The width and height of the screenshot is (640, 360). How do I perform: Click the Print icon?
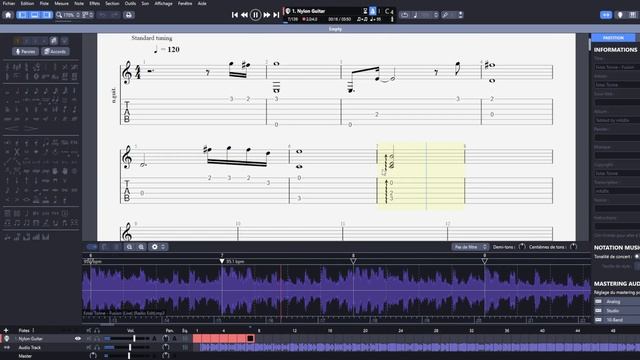pos(129,15)
